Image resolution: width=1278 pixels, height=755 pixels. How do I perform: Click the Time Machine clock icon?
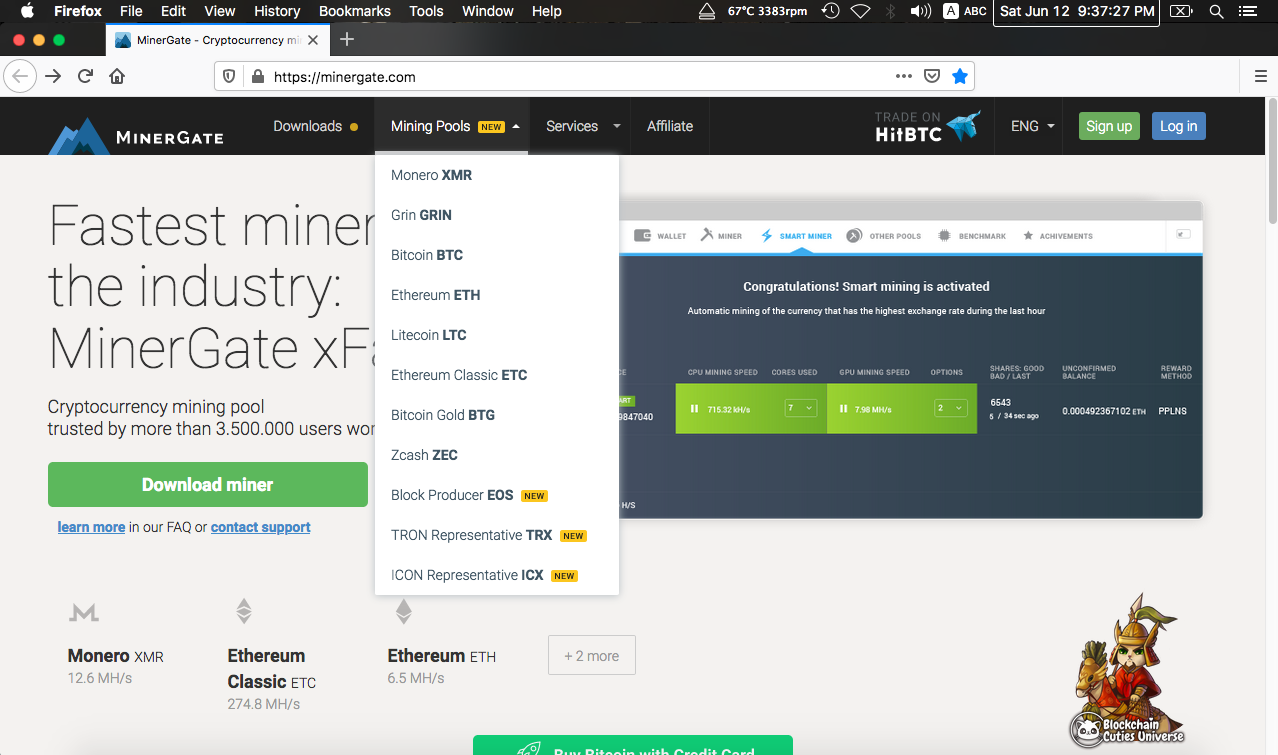coord(830,11)
